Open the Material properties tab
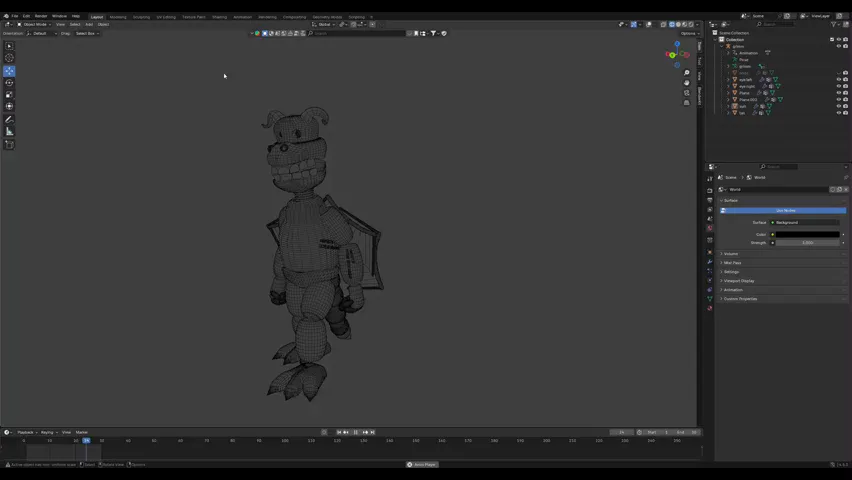Image resolution: width=852 pixels, height=480 pixels. click(710, 308)
